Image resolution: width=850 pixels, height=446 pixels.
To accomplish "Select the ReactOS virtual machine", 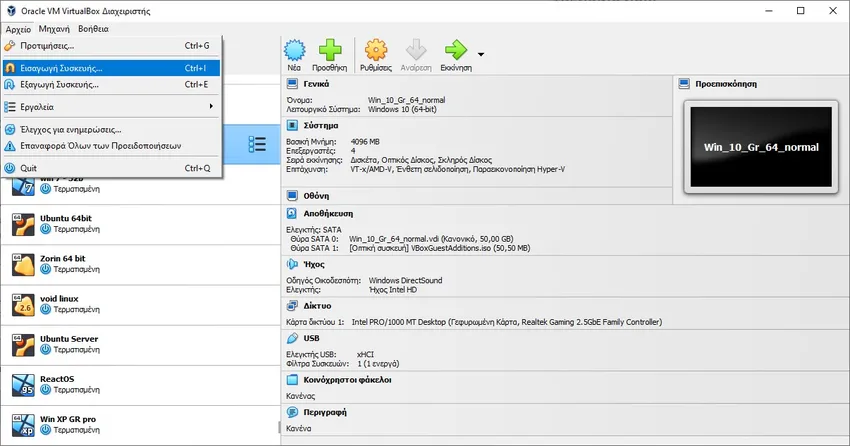I will (x=141, y=385).
